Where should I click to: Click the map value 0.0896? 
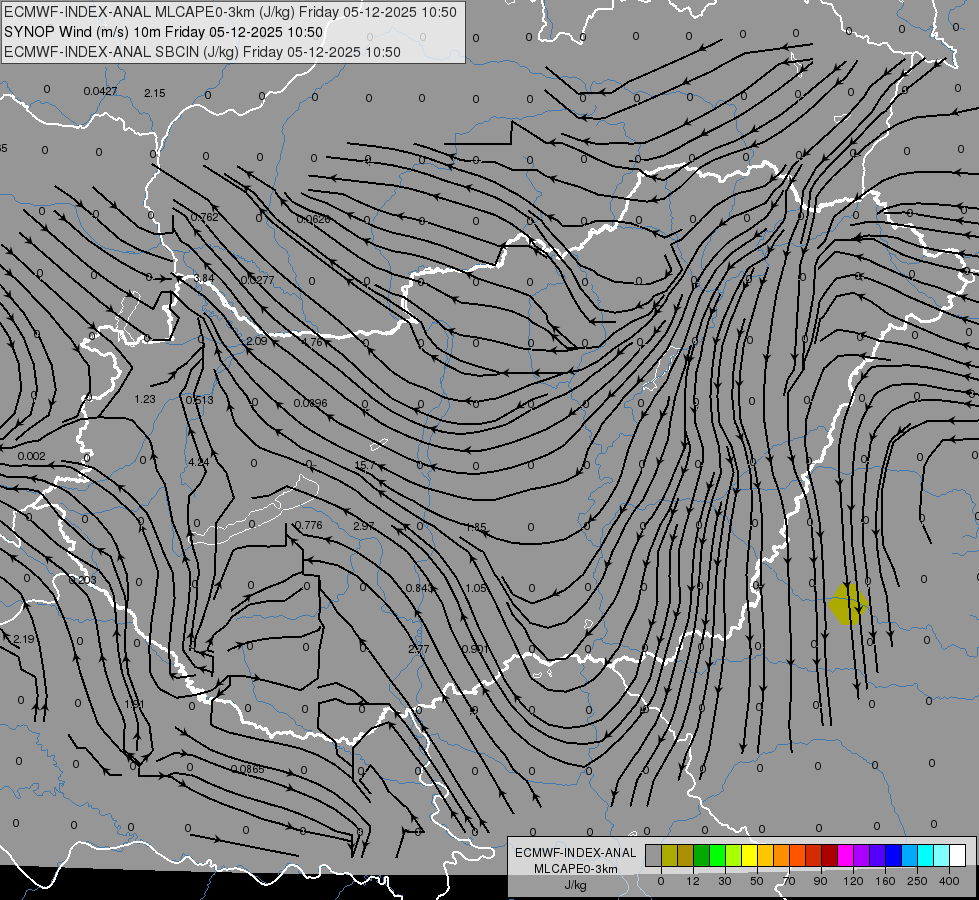pyautogui.click(x=310, y=403)
